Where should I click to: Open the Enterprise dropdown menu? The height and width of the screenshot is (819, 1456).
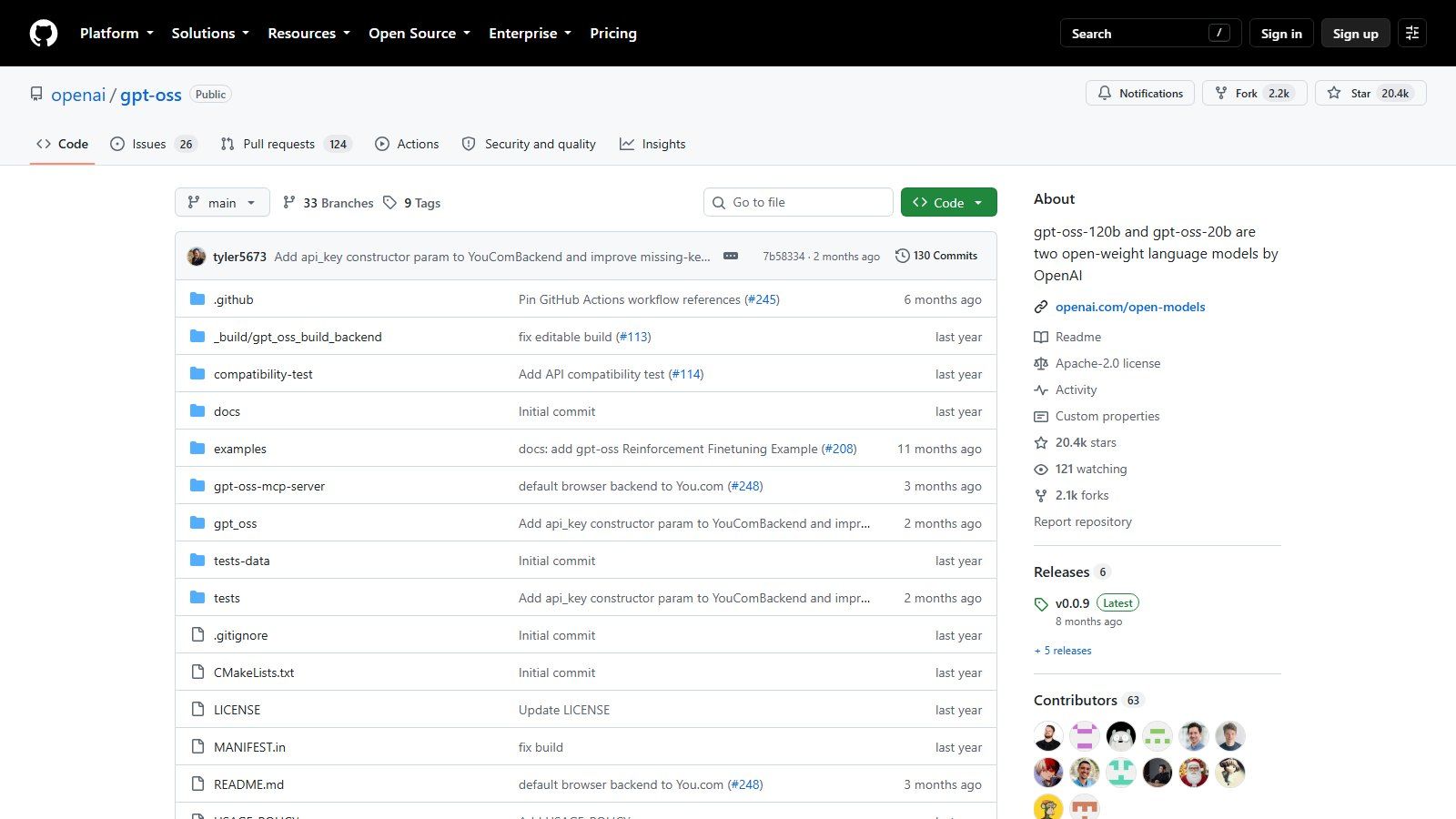pos(530,33)
